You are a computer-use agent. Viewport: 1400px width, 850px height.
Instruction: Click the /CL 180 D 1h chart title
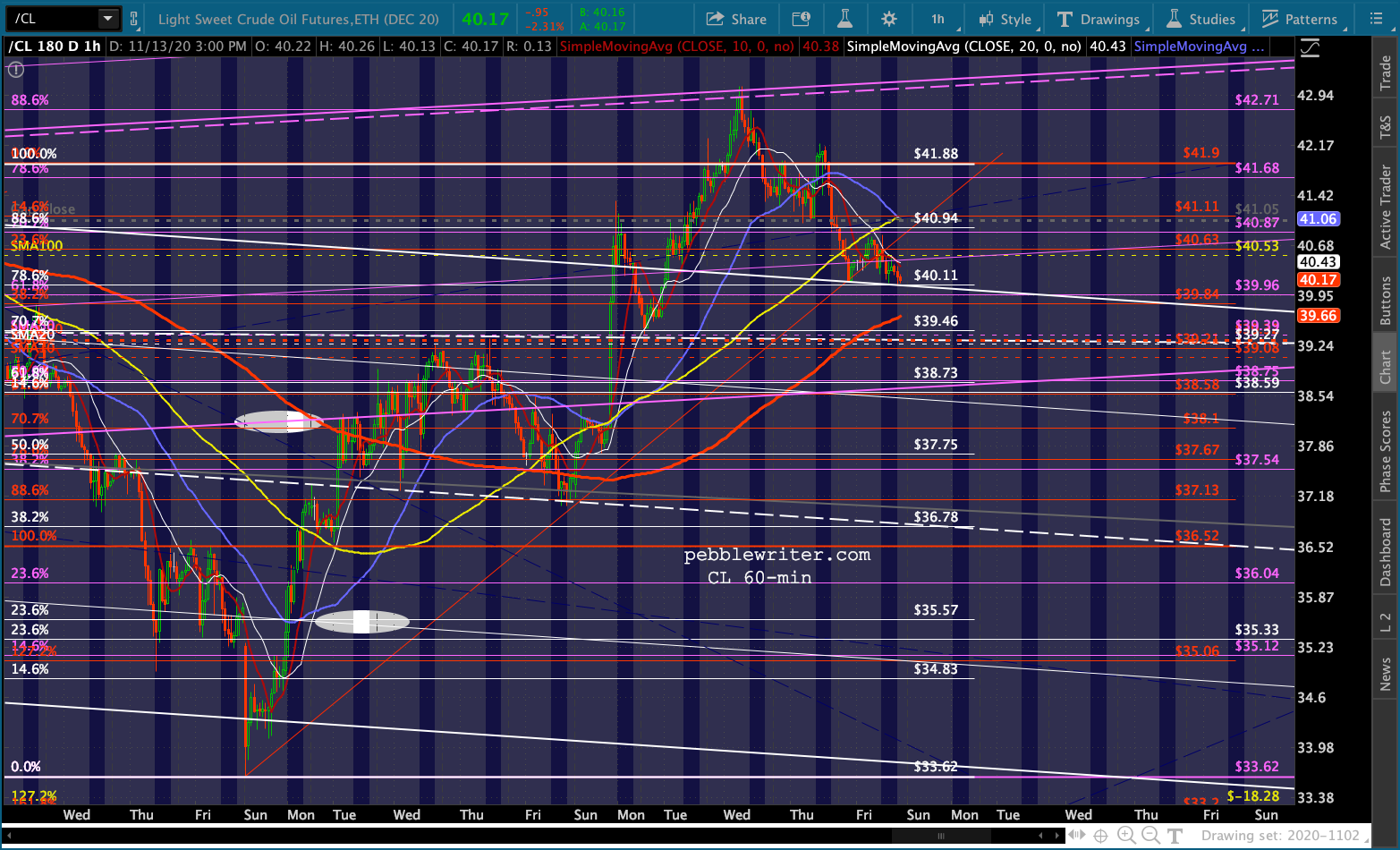click(54, 47)
